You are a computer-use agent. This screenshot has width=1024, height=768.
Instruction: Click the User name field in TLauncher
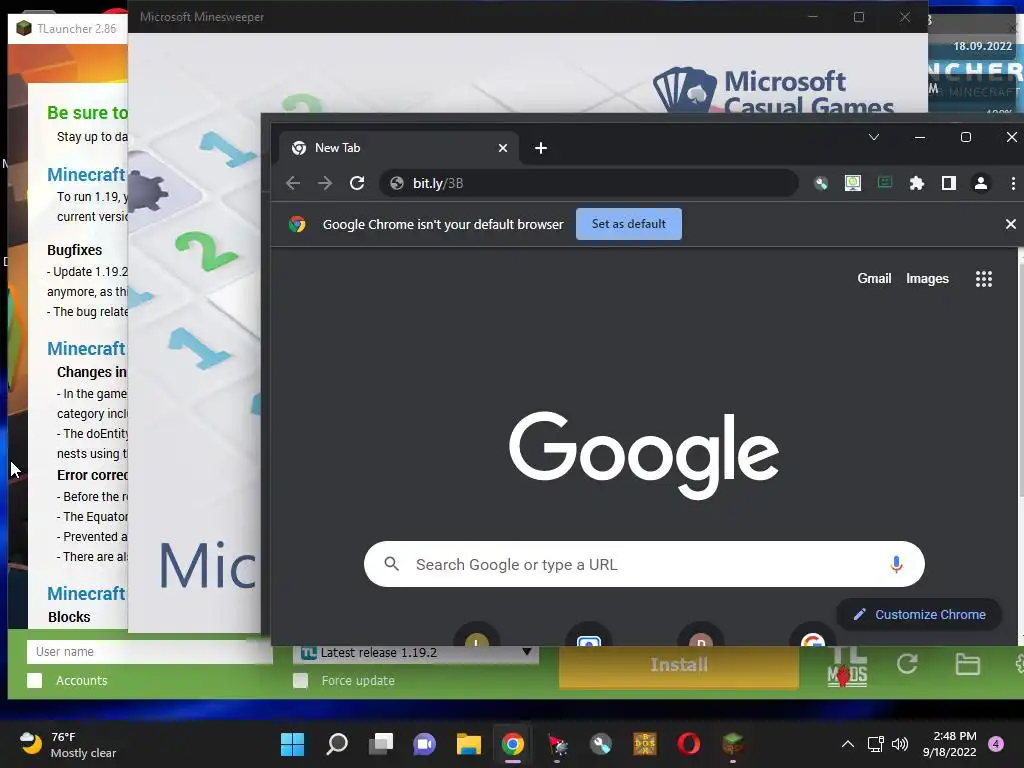[149, 651]
